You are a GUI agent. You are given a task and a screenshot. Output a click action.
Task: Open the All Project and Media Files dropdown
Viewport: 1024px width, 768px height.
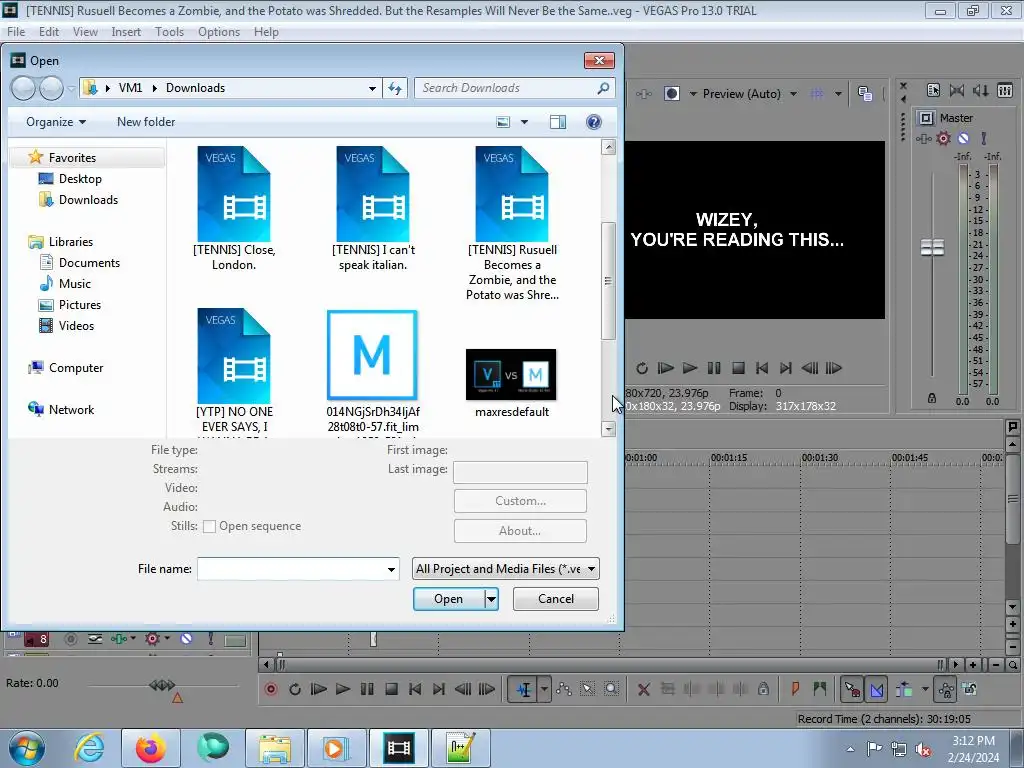point(506,569)
